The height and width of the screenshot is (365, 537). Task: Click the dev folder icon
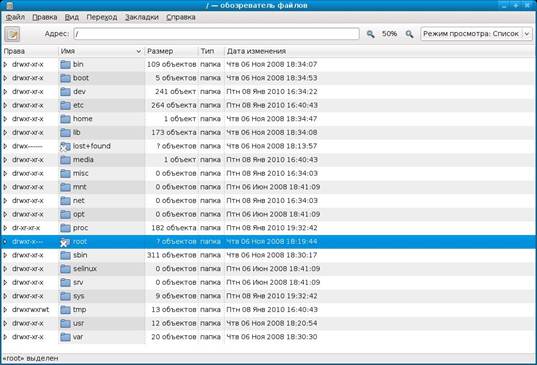[65, 92]
